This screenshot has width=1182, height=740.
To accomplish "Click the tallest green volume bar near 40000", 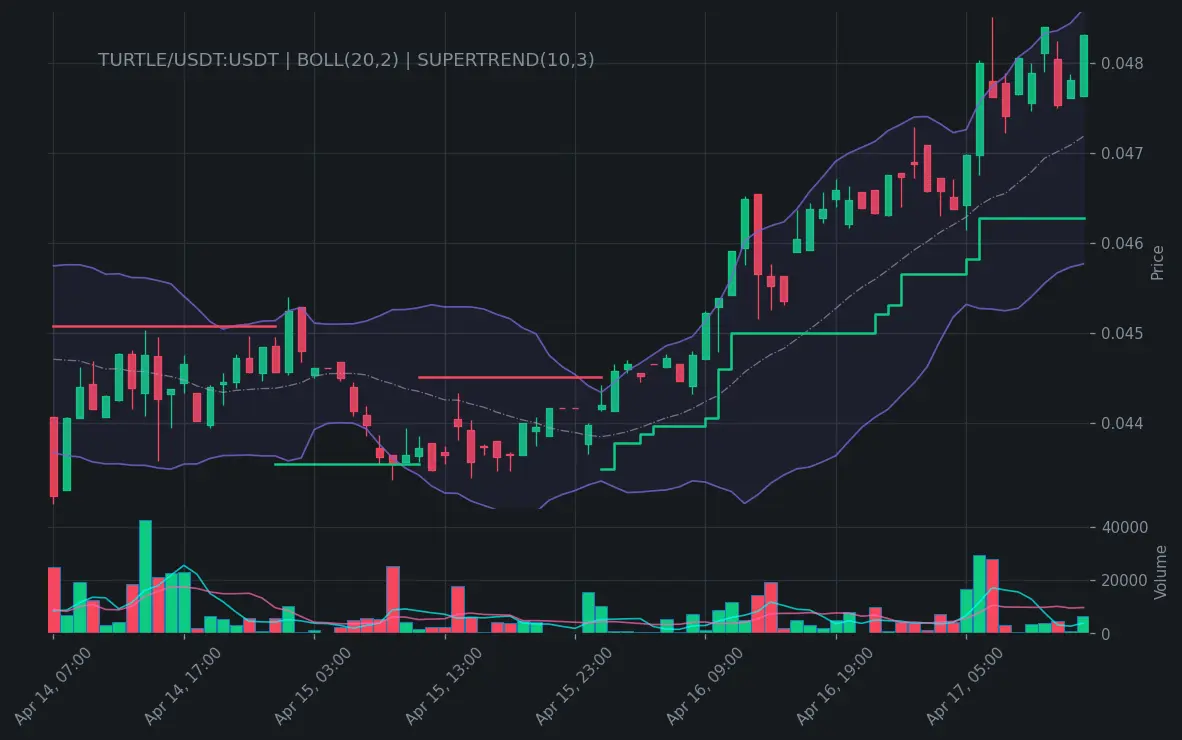I will (x=145, y=576).
